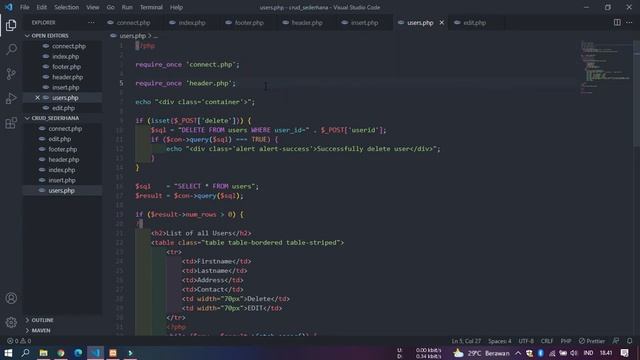Show hidden system tray icons chevron
The height and width of the screenshot is (360, 640).
[518, 353]
